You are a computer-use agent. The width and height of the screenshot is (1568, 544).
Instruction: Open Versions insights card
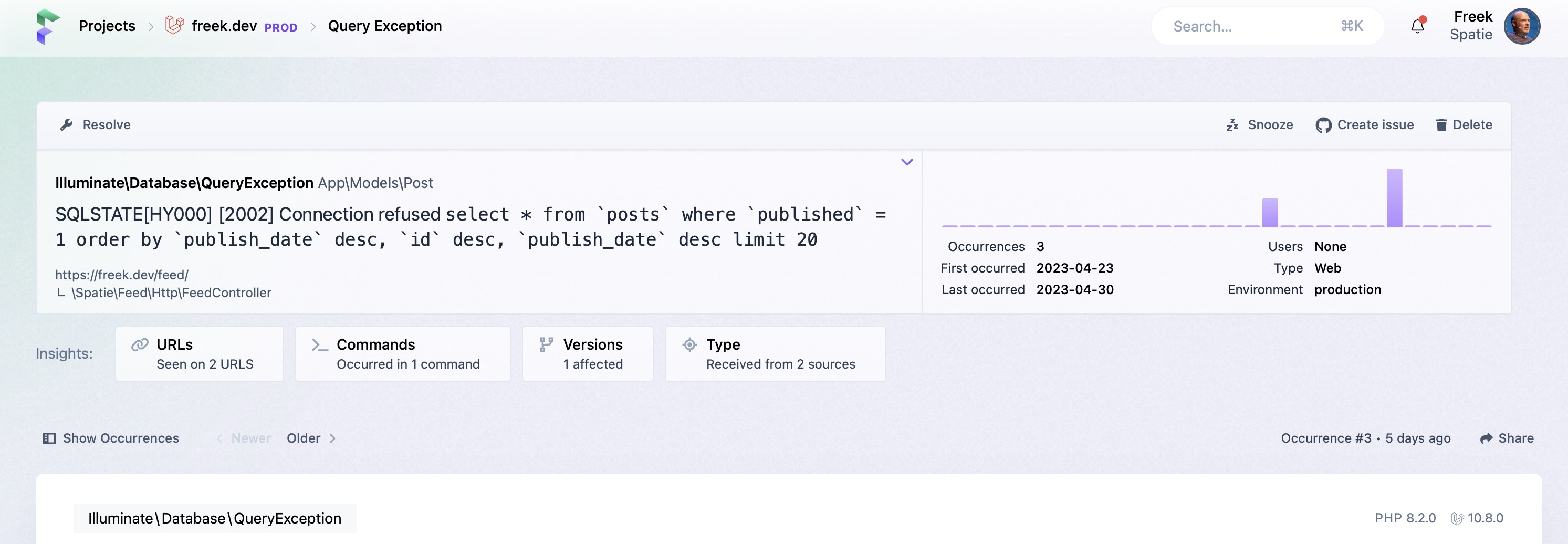click(588, 353)
